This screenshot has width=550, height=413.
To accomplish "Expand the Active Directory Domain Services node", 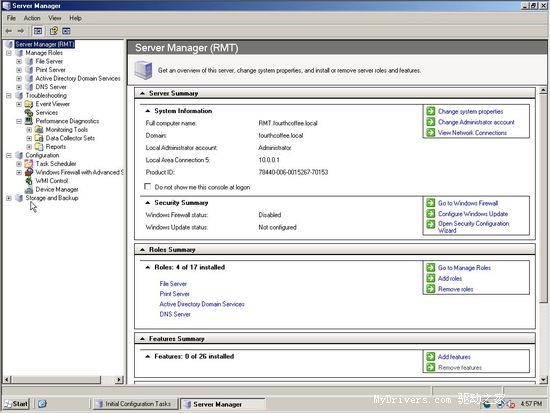I will click(x=19, y=79).
